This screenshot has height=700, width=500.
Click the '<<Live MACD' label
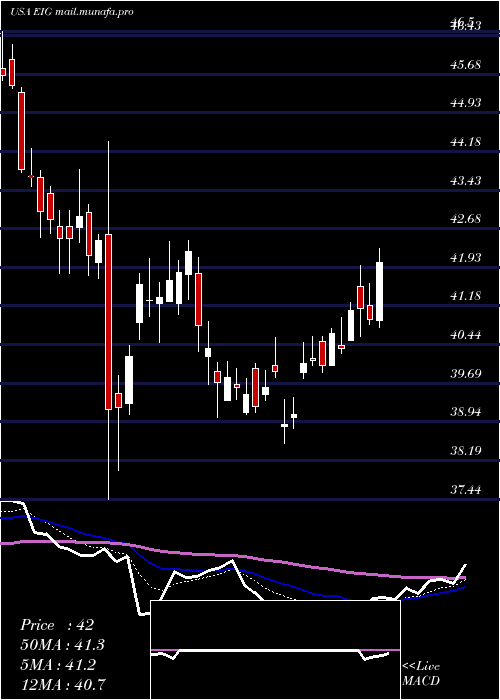(421, 674)
